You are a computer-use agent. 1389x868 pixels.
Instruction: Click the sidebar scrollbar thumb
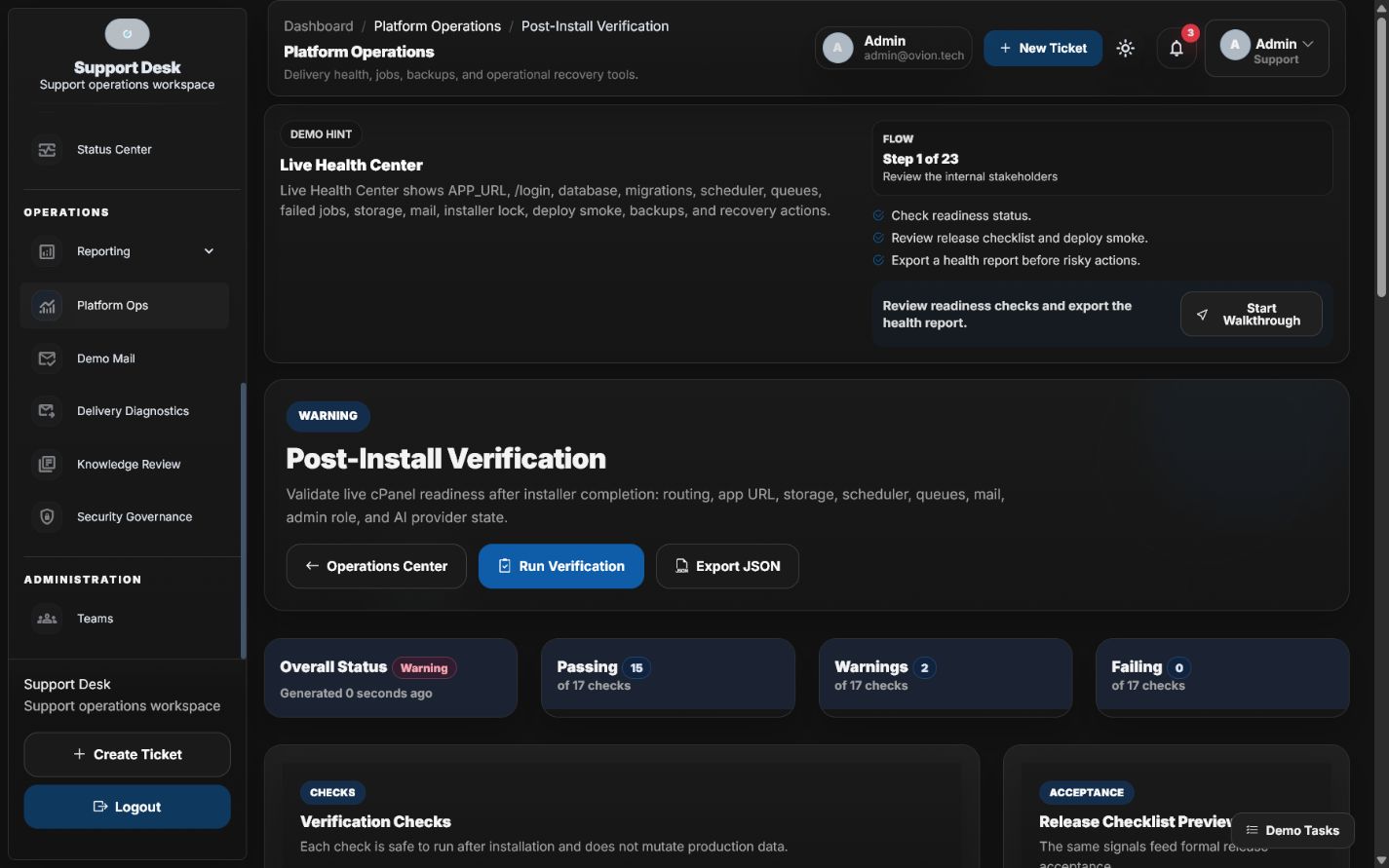point(243,520)
